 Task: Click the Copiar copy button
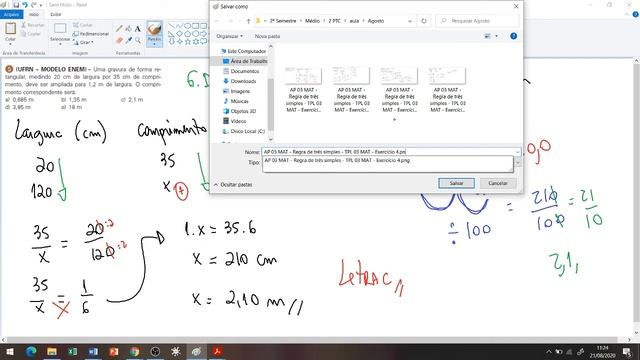tap(31, 34)
